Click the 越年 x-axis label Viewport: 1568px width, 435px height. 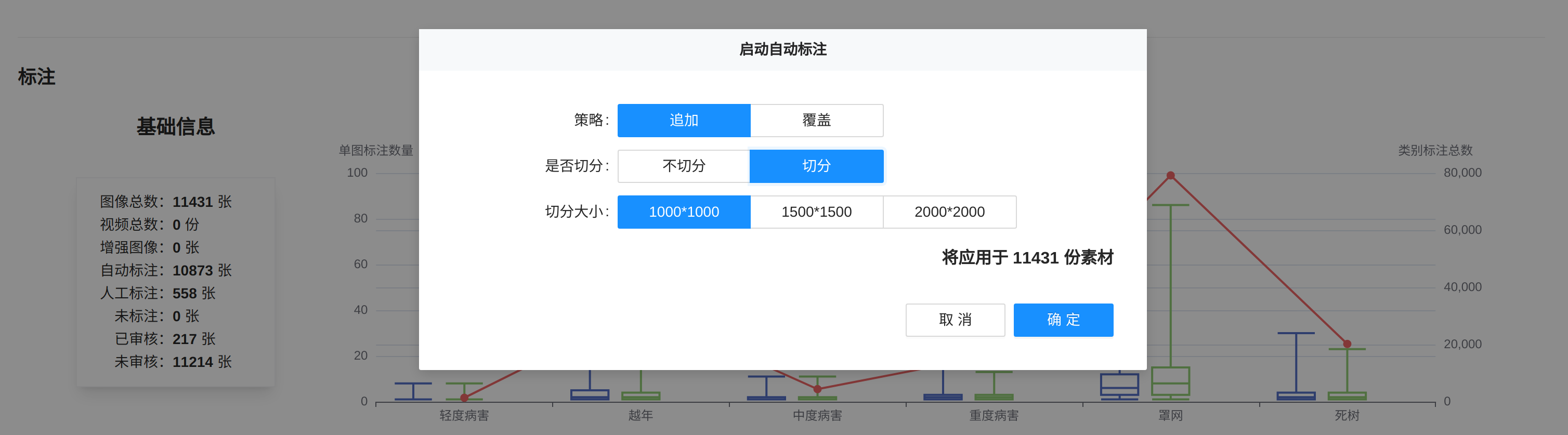641,416
